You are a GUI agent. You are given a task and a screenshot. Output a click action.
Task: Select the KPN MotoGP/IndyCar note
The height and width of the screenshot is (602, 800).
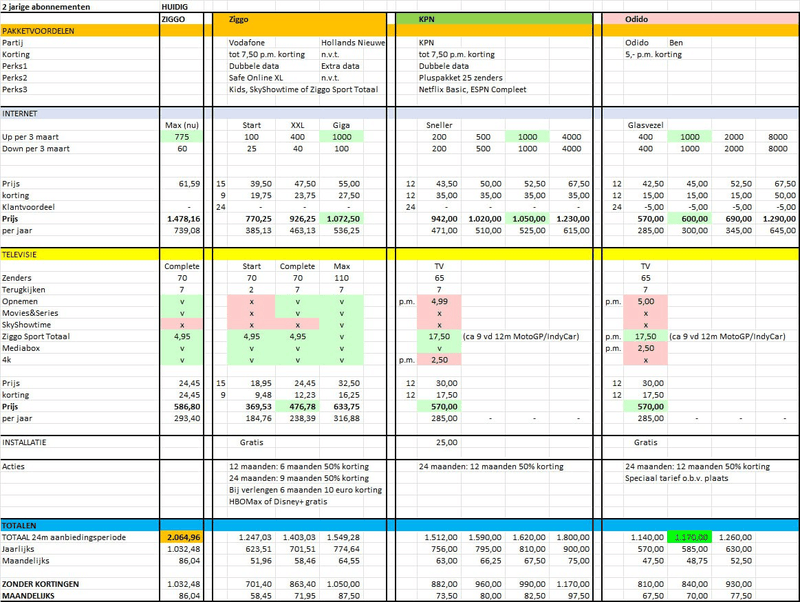[x=521, y=337]
